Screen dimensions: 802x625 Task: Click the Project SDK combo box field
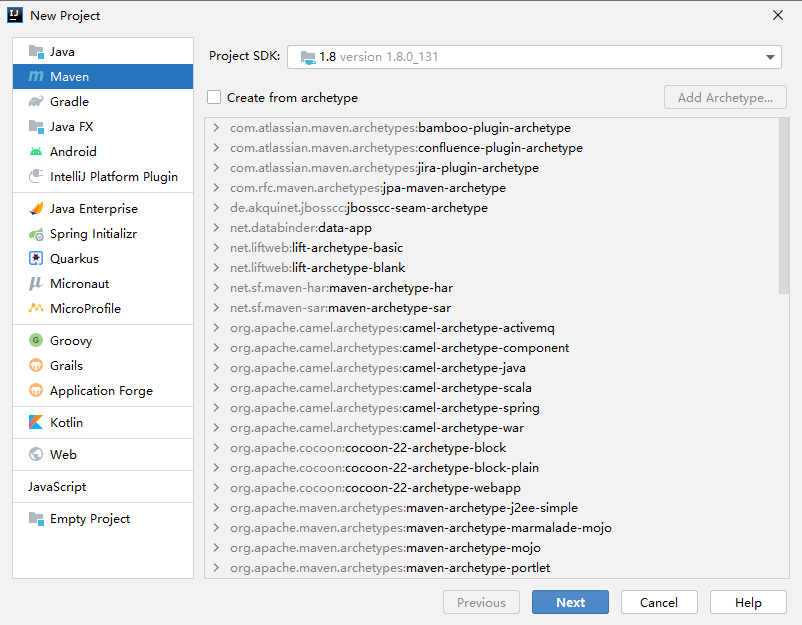534,57
